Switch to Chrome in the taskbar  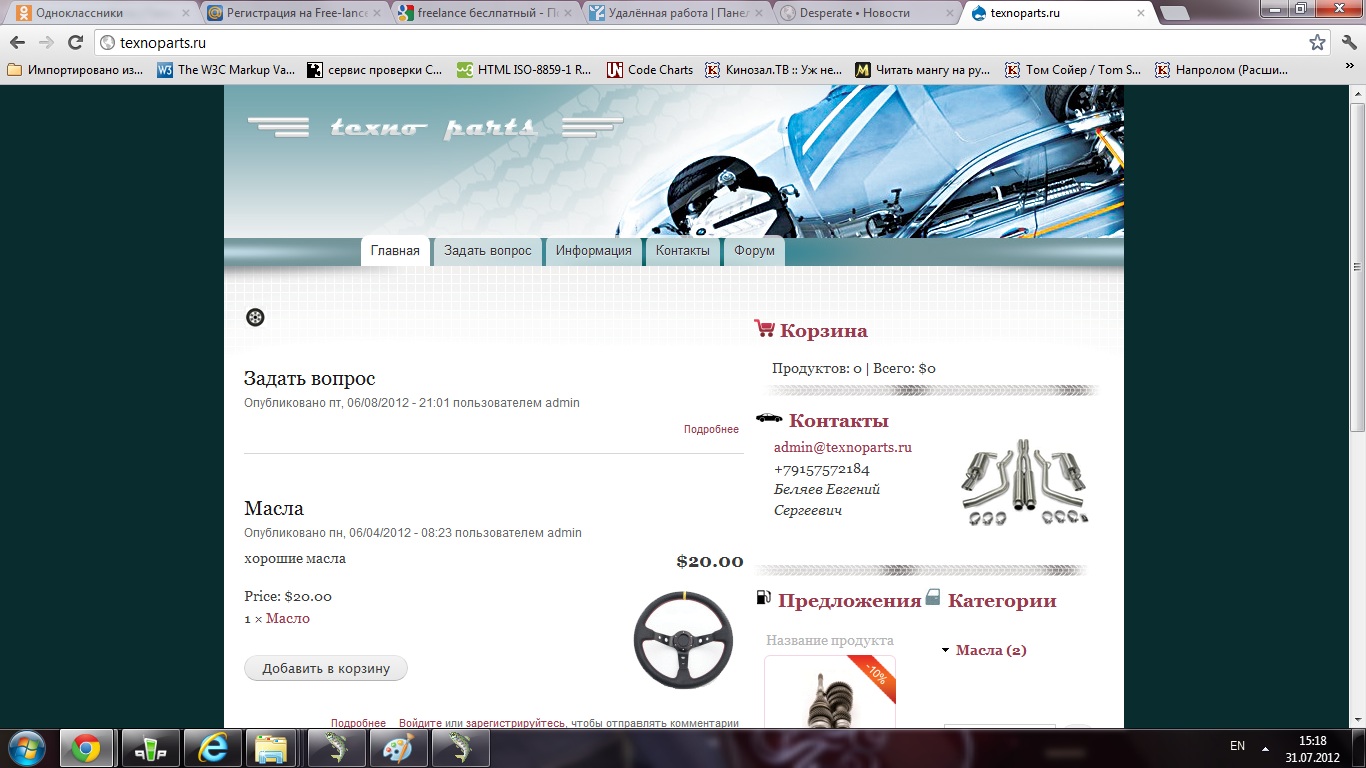86,748
